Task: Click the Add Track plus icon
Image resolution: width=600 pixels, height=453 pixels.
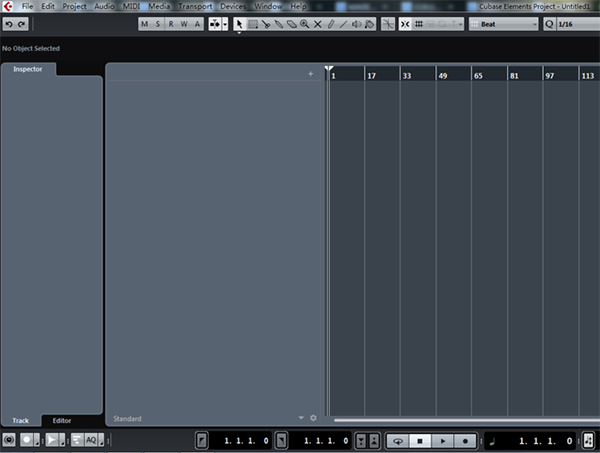Action: click(310, 74)
